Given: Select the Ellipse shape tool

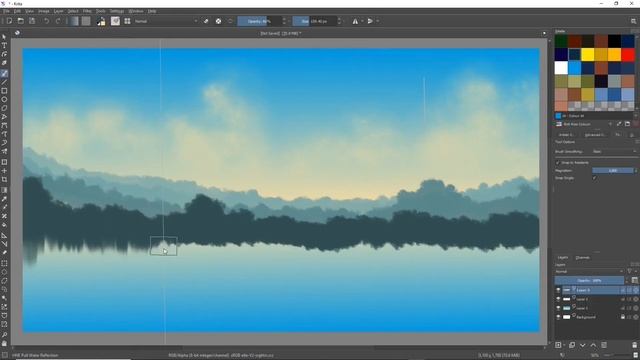Looking at the screenshot, I should coord(4,99).
